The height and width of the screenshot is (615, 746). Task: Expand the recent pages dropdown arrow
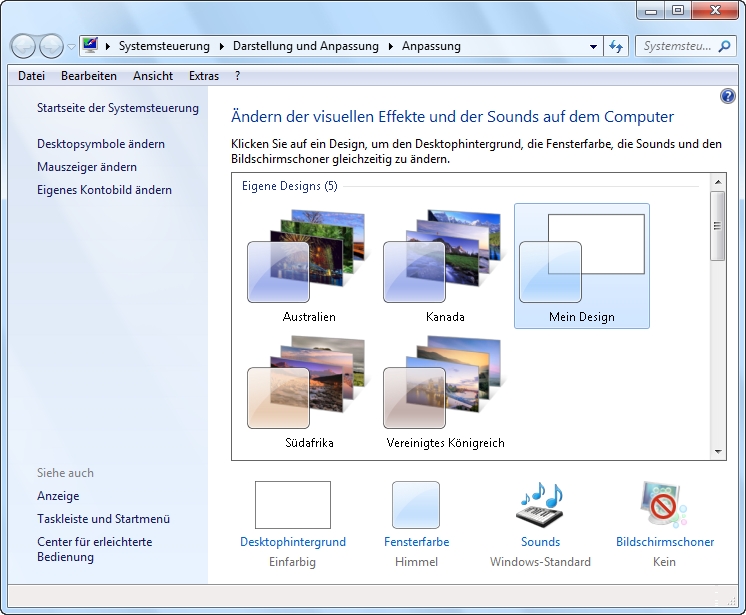[71, 46]
